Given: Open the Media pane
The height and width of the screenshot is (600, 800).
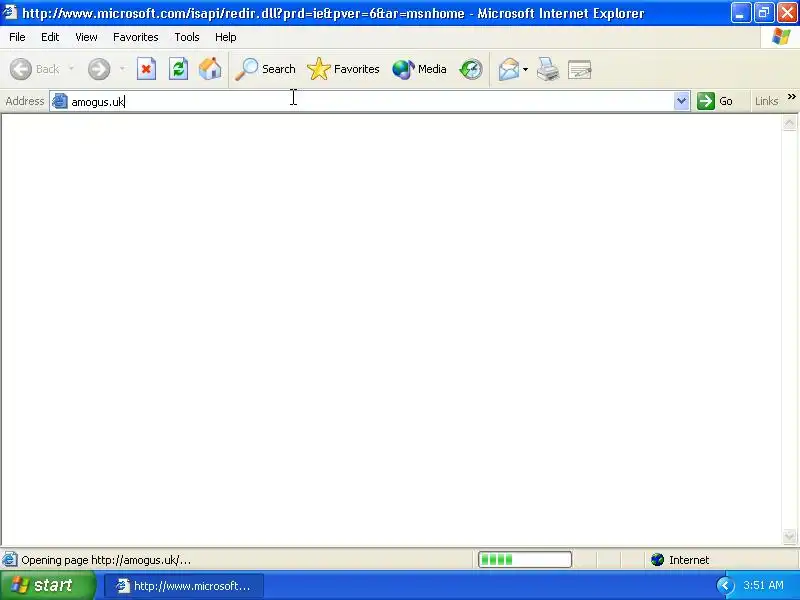Looking at the screenshot, I should [419, 69].
